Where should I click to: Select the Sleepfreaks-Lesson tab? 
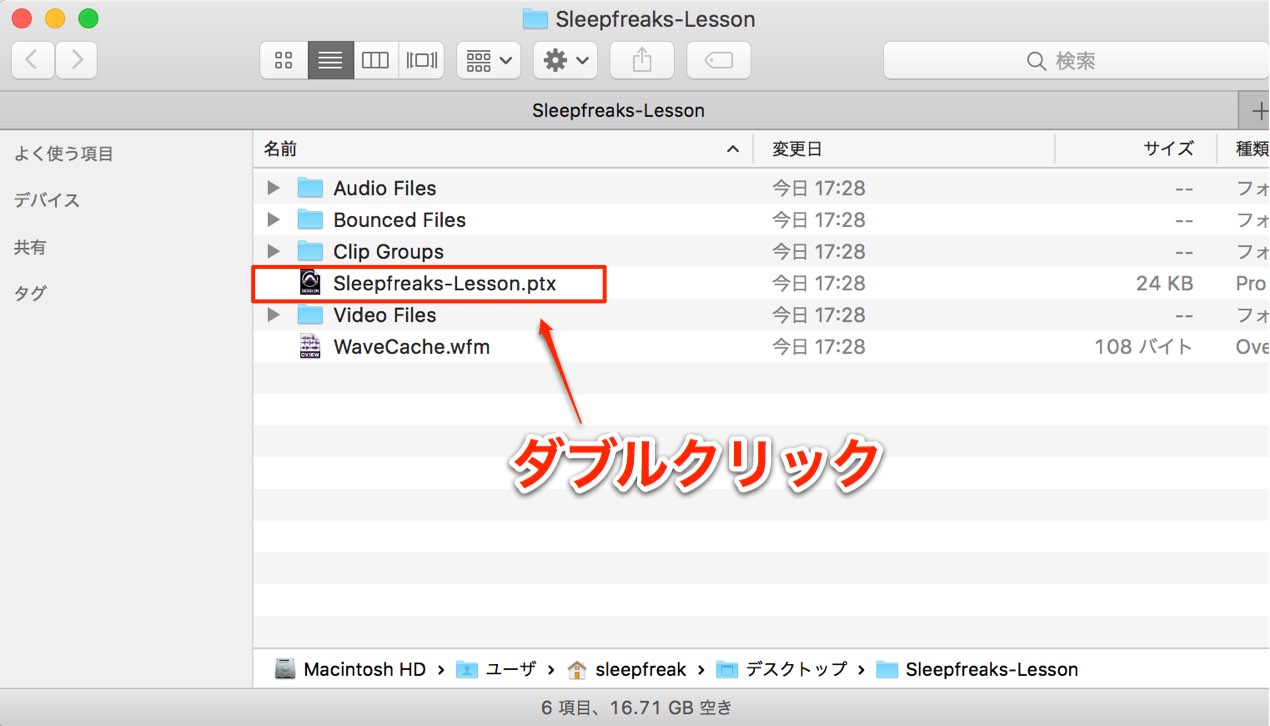[618, 110]
